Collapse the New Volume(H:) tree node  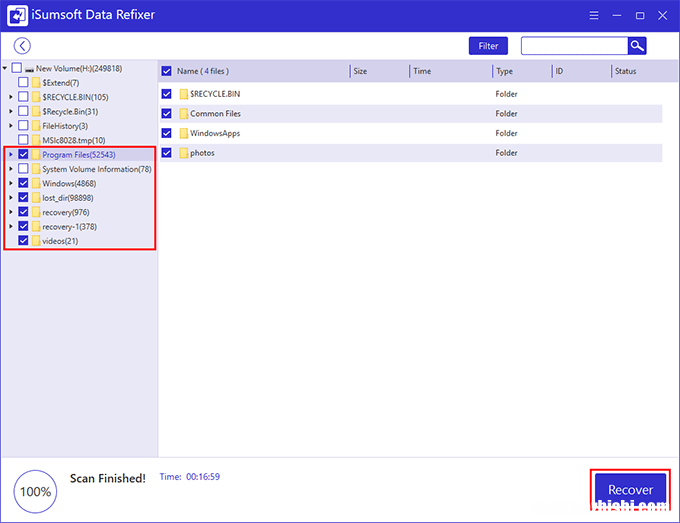tap(5, 68)
